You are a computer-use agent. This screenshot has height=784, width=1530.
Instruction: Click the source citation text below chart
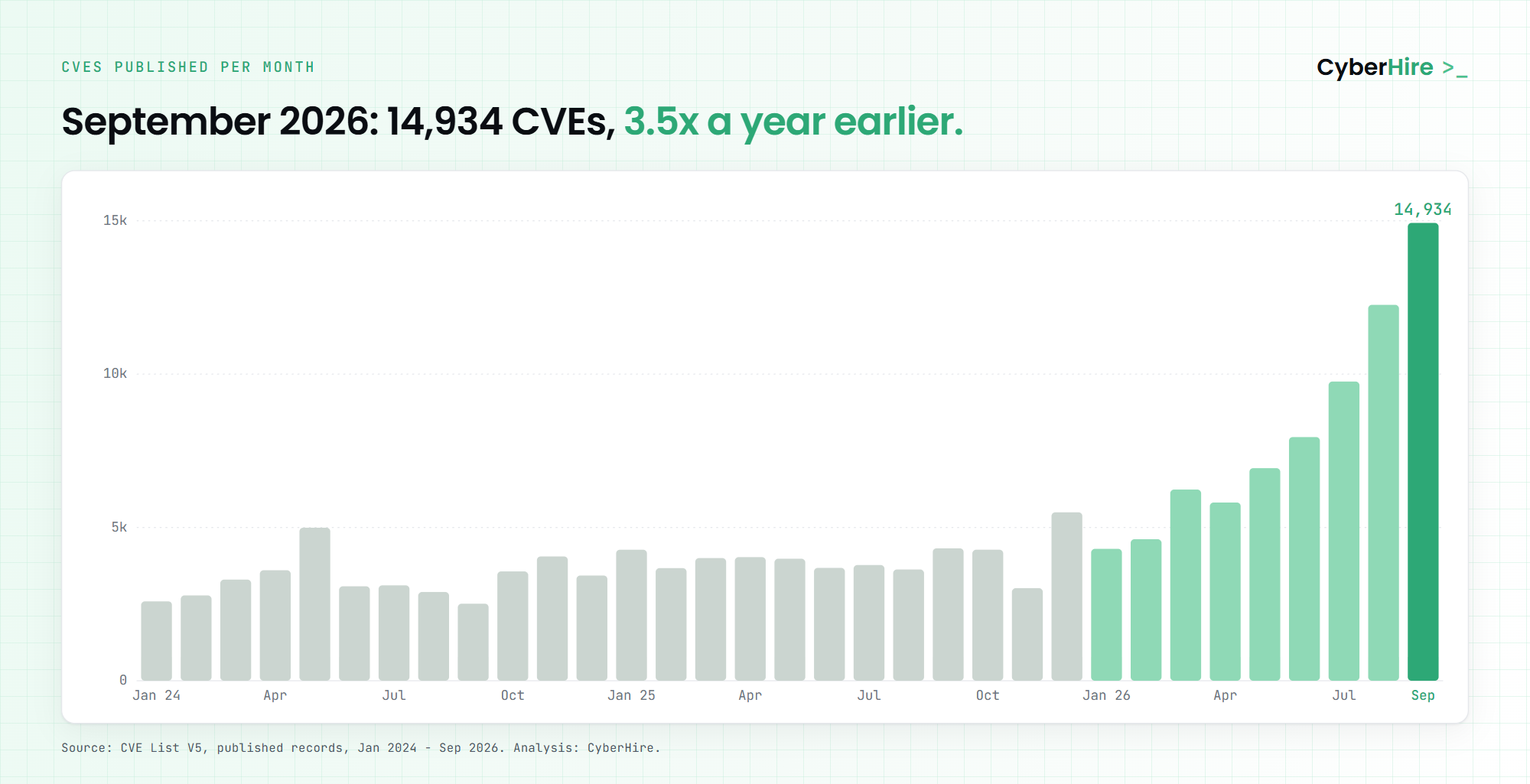(x=360, y=747)
